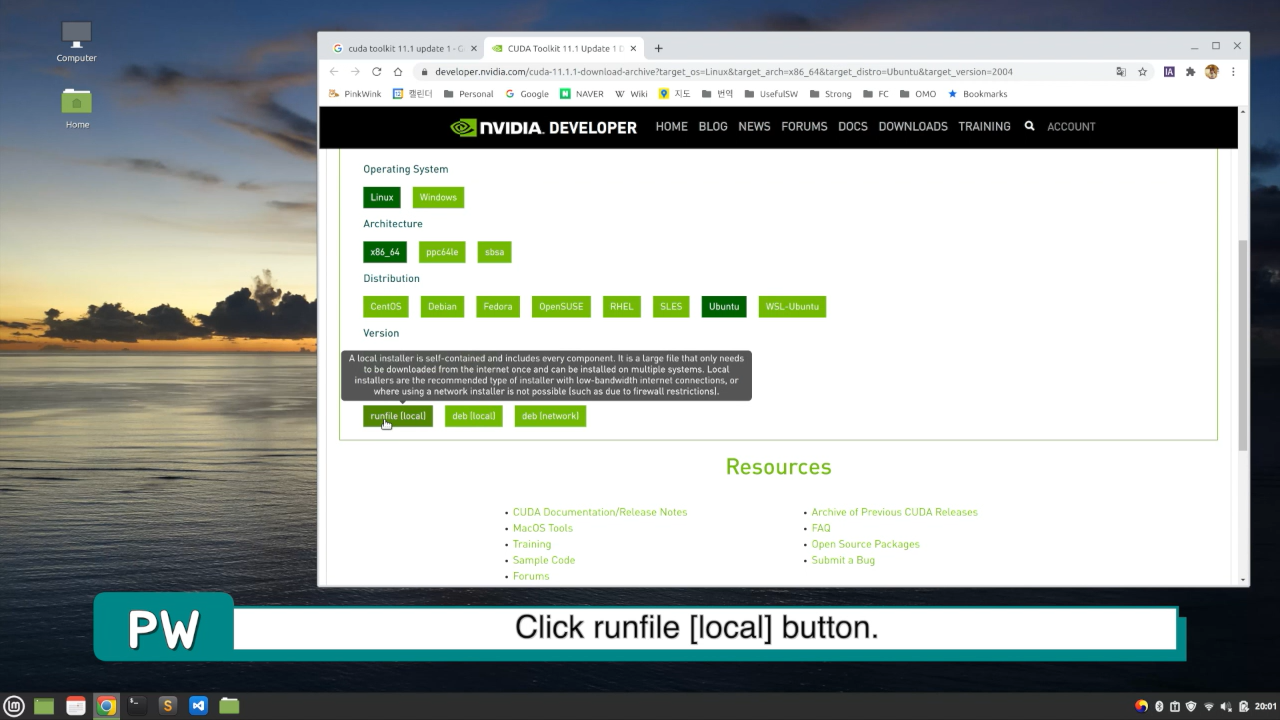Screen dimensions: 1280x720
Task: Choose WSL-Ubuntu distribution
Action: pyautogui.click(x=792, y=306)
